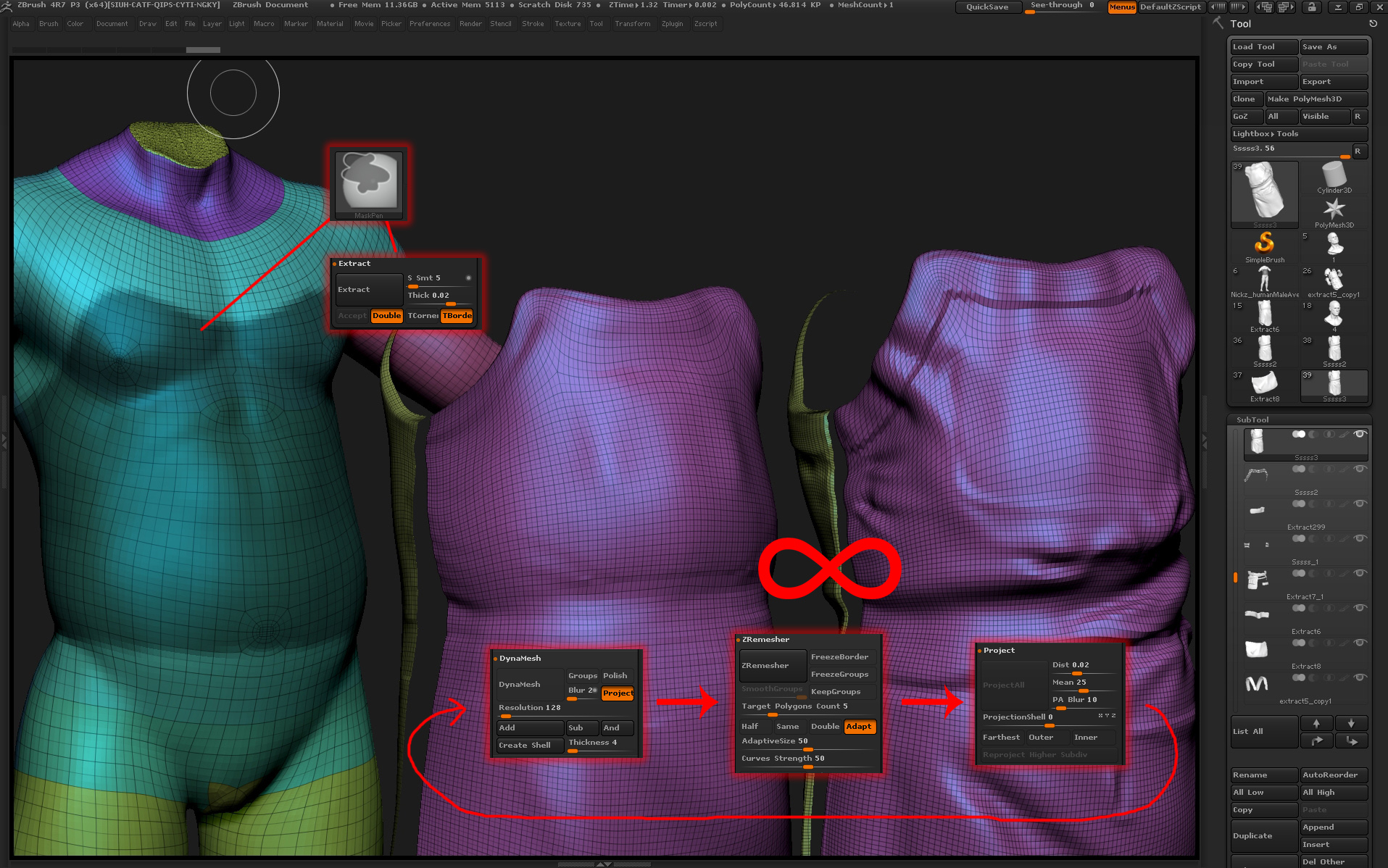This screenshot has height=868, width=1388.
Task: Select the Extract7_1 subtool row
Action: [1305, 585]
